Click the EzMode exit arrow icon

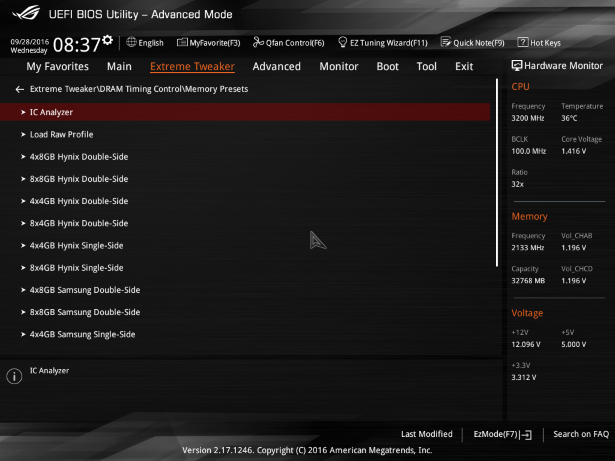[526, 435]
